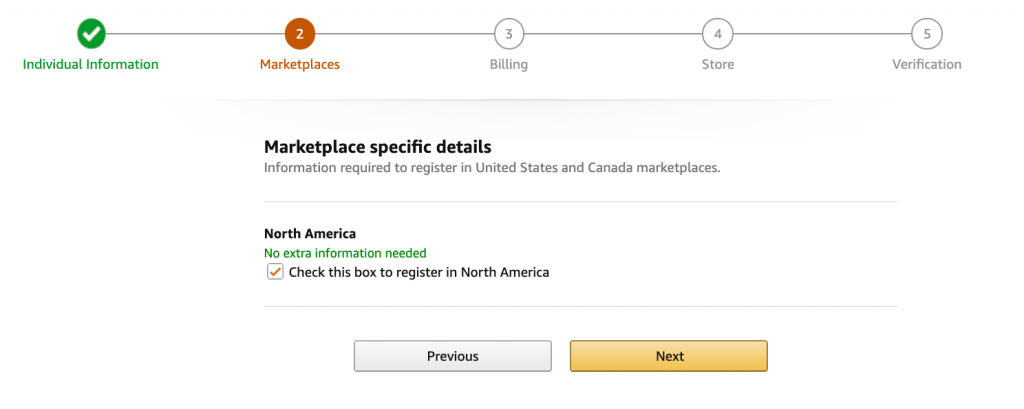The height and width of the screenshot is (409, 1024).
Task: Click "Check this box to register" label text
Action: pos(419,272)
